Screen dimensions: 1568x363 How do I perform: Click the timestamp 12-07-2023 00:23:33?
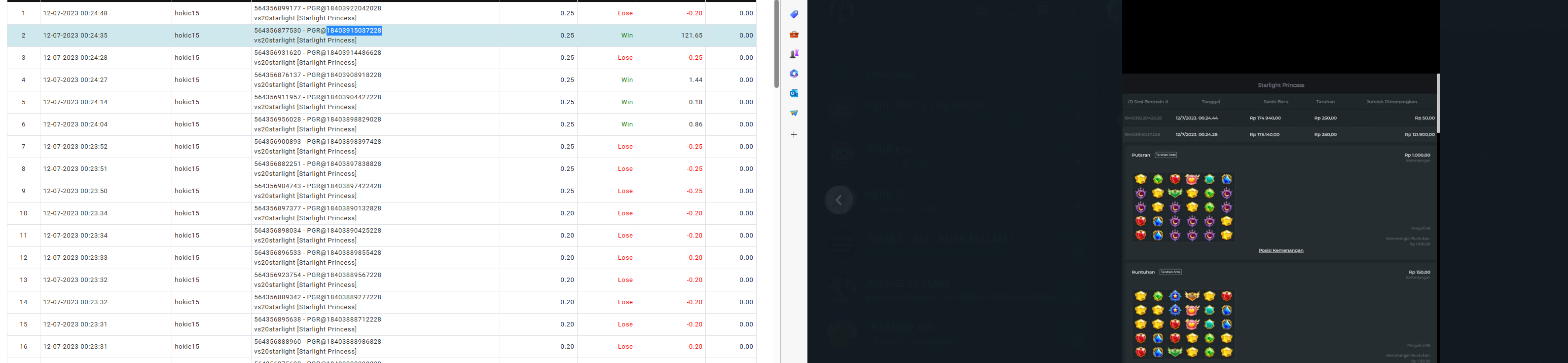75,258
